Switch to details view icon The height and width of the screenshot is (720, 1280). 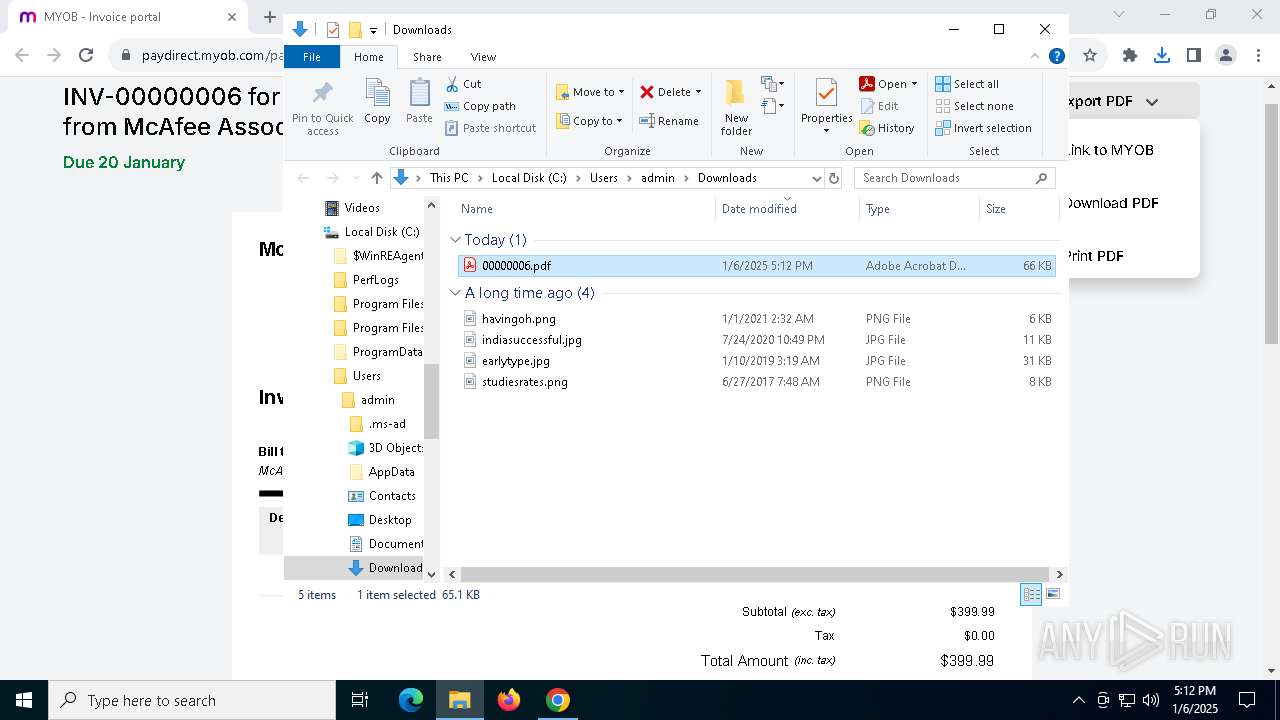(1031, 594)
